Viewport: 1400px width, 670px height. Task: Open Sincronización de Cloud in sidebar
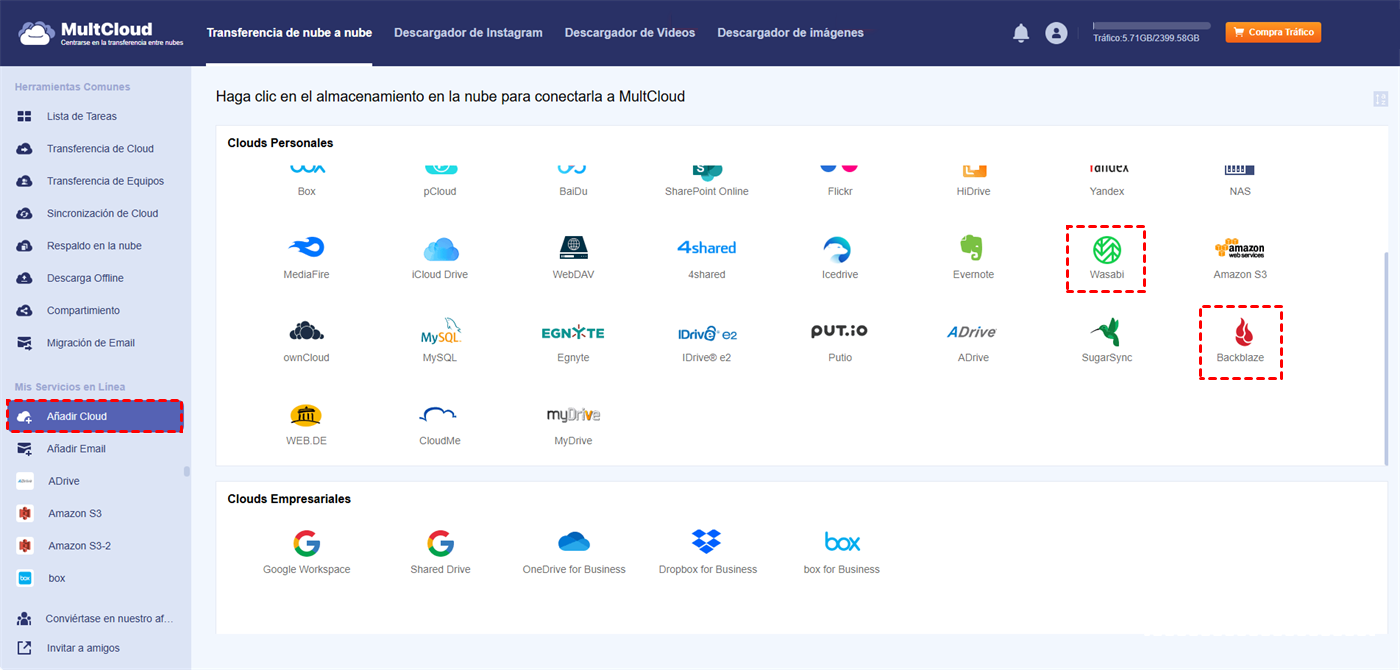(x=96, y=213)
